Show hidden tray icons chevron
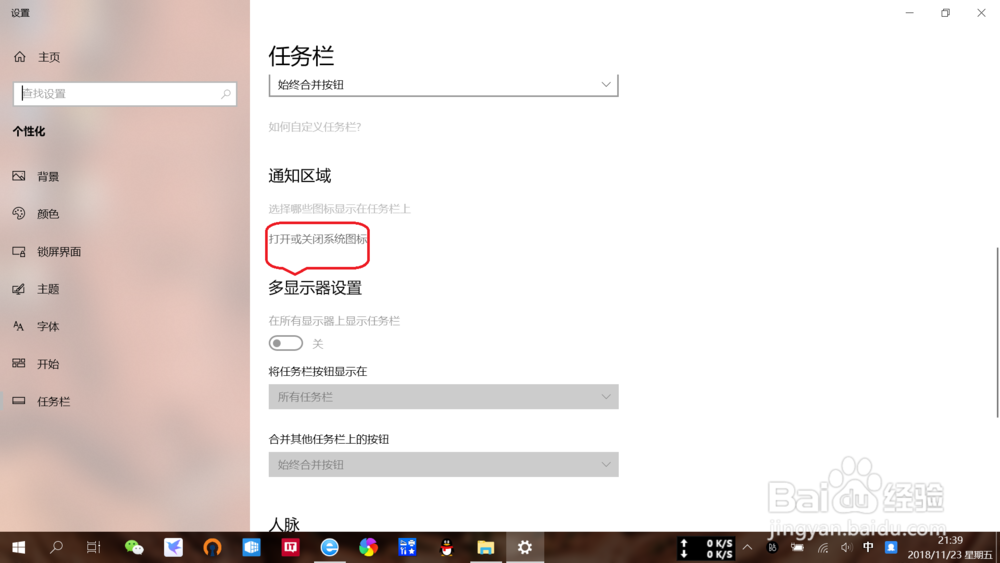 (747, 547)
